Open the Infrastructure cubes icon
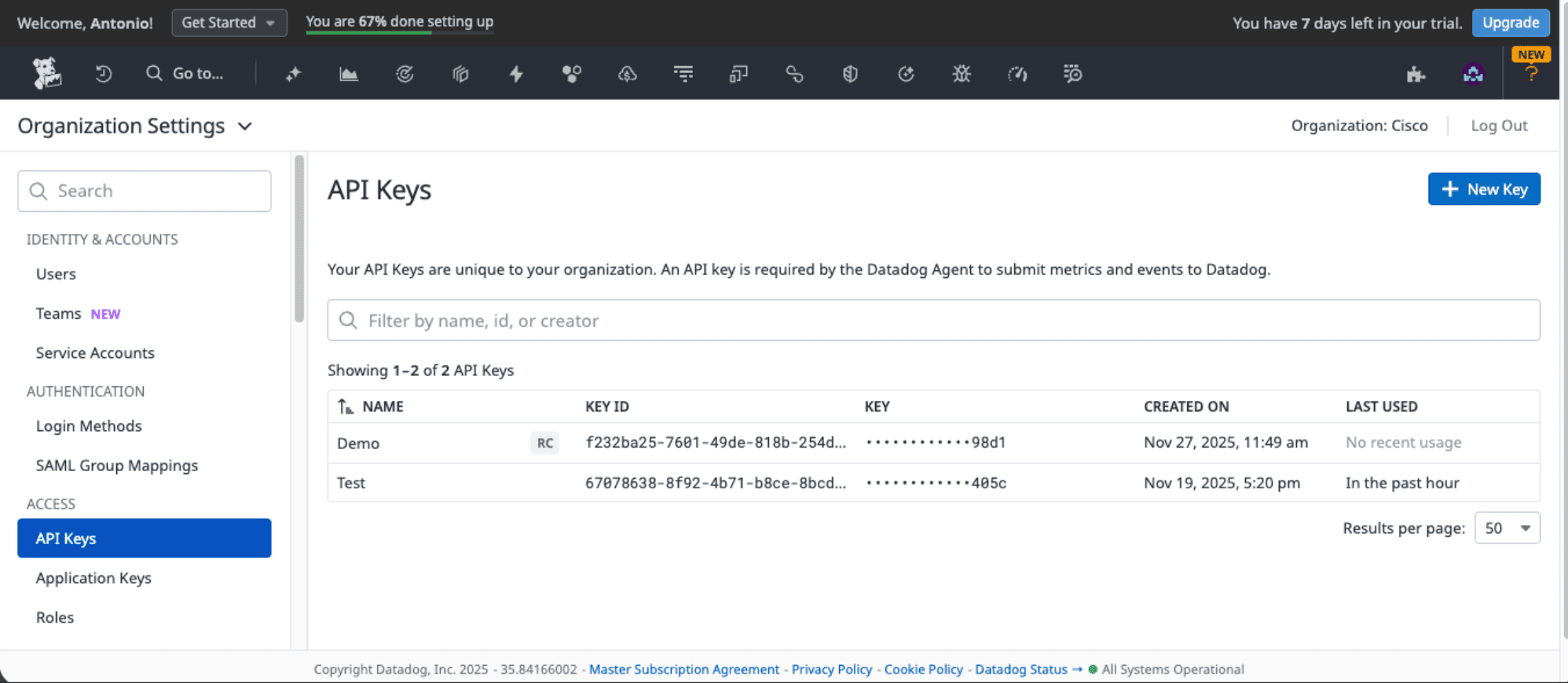 point(460,74)
